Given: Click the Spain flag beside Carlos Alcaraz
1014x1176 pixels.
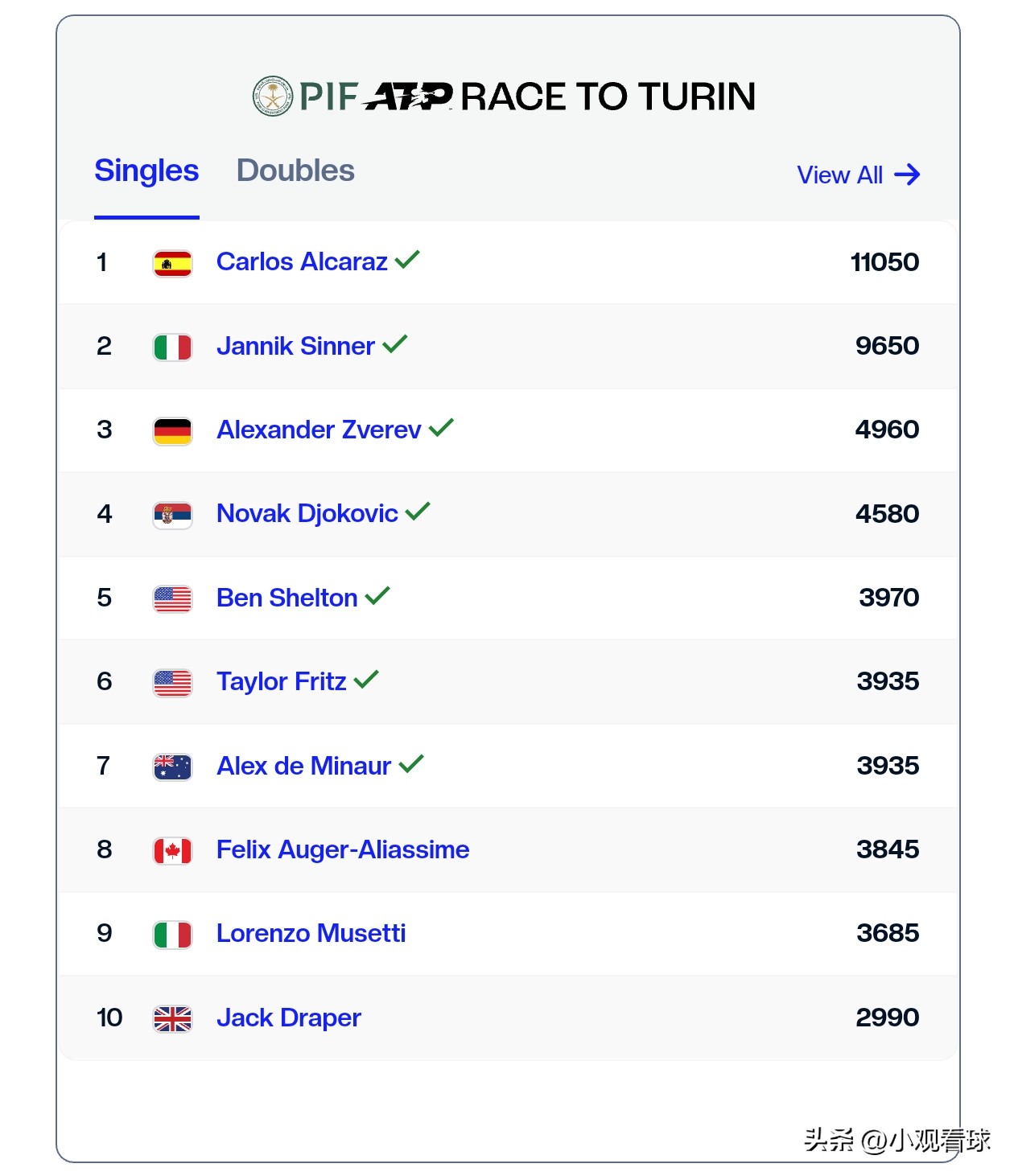Looking at the screenshot, I should click(172, 263).
